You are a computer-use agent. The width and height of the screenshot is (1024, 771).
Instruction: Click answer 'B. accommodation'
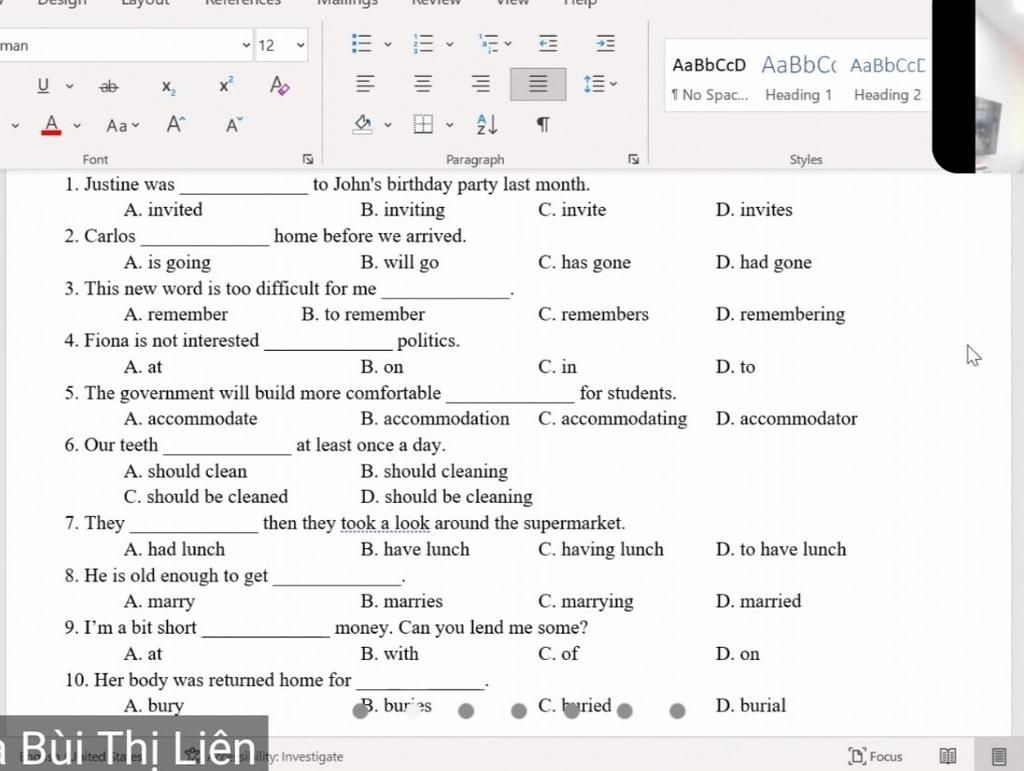click(x=435, y=418)
